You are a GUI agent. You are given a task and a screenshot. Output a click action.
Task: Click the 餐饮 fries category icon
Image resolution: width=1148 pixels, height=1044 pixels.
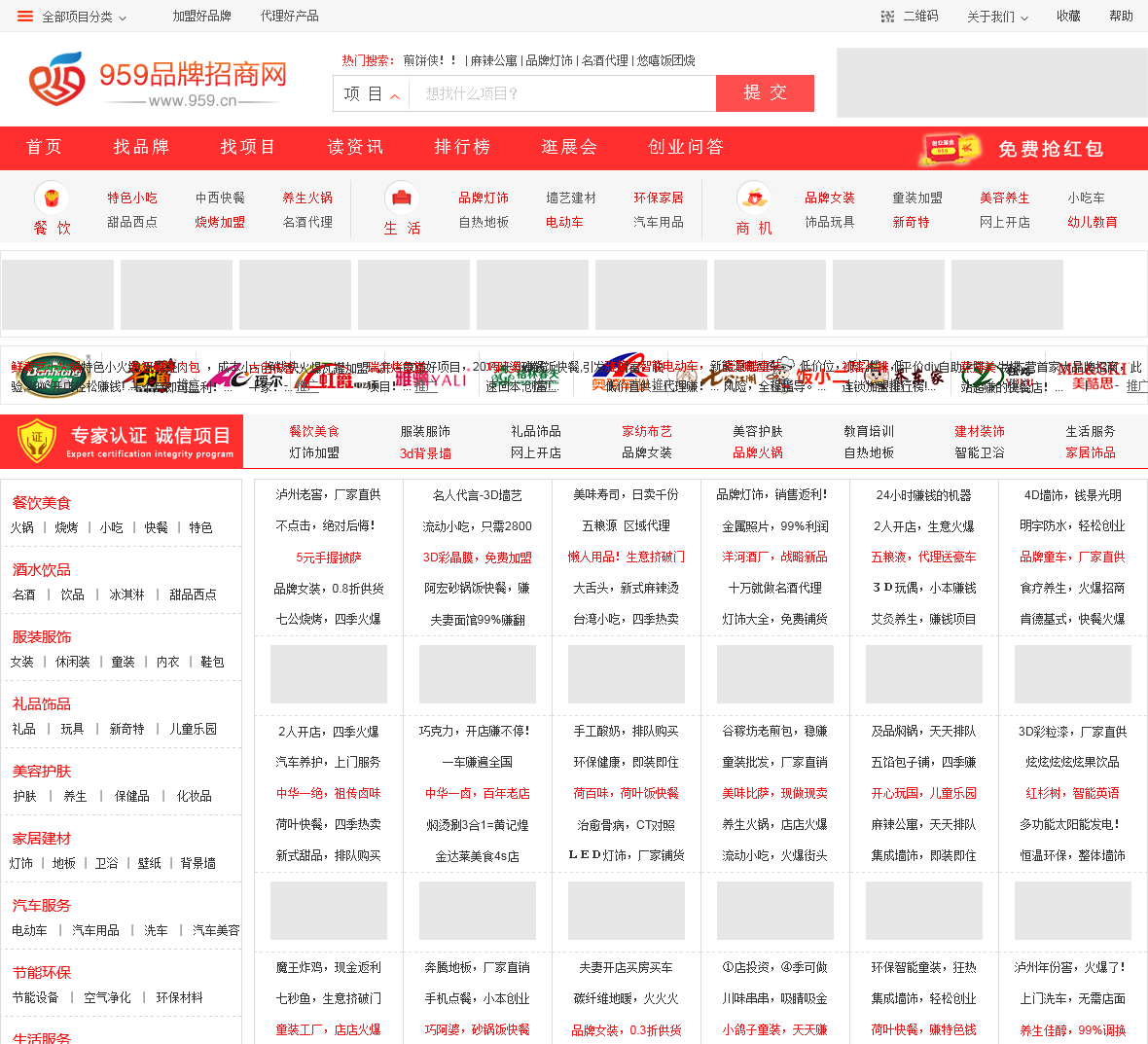coord(52,197)
